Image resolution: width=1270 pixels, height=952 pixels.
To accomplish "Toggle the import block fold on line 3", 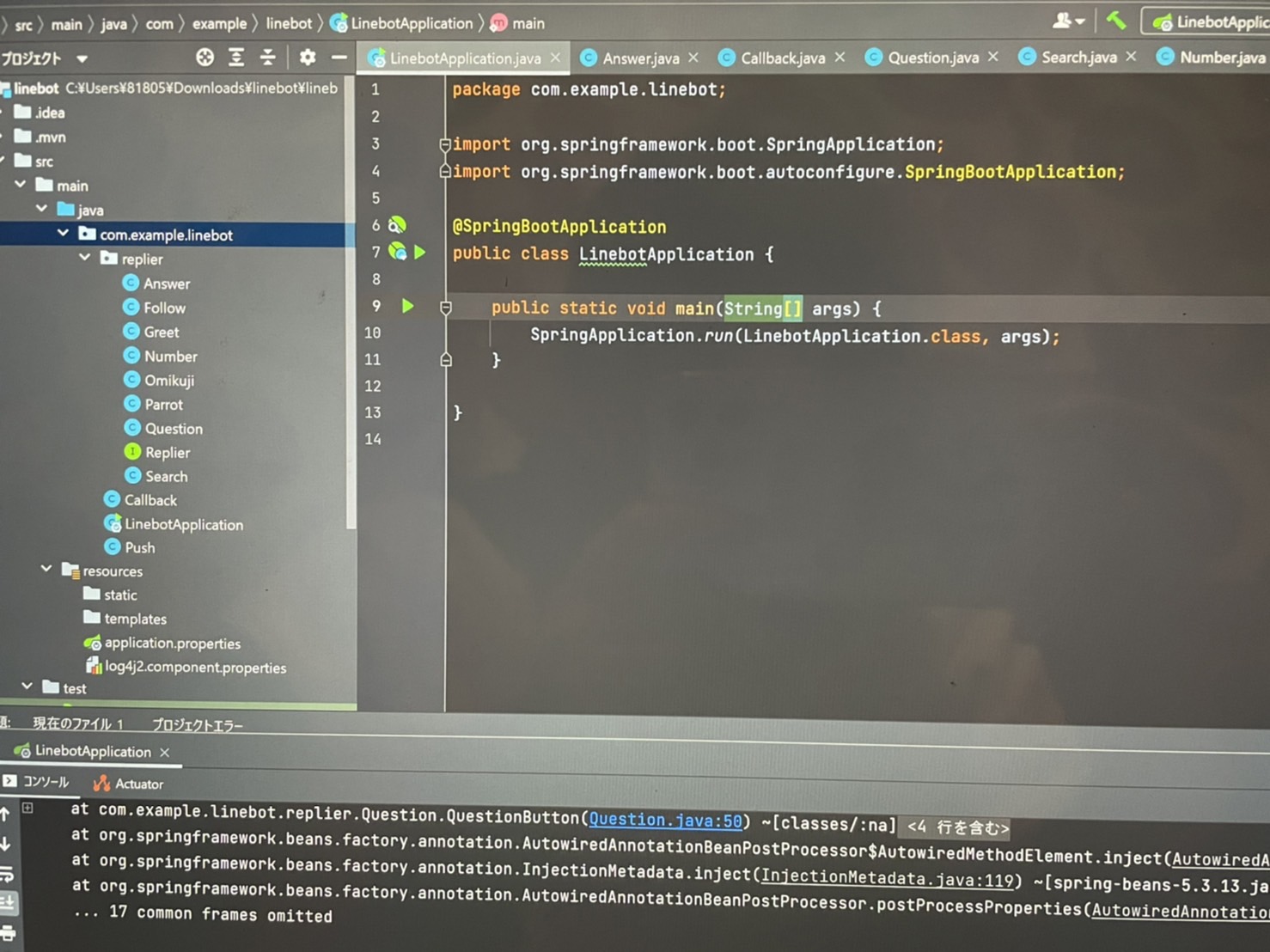I will tap(445, 144).
